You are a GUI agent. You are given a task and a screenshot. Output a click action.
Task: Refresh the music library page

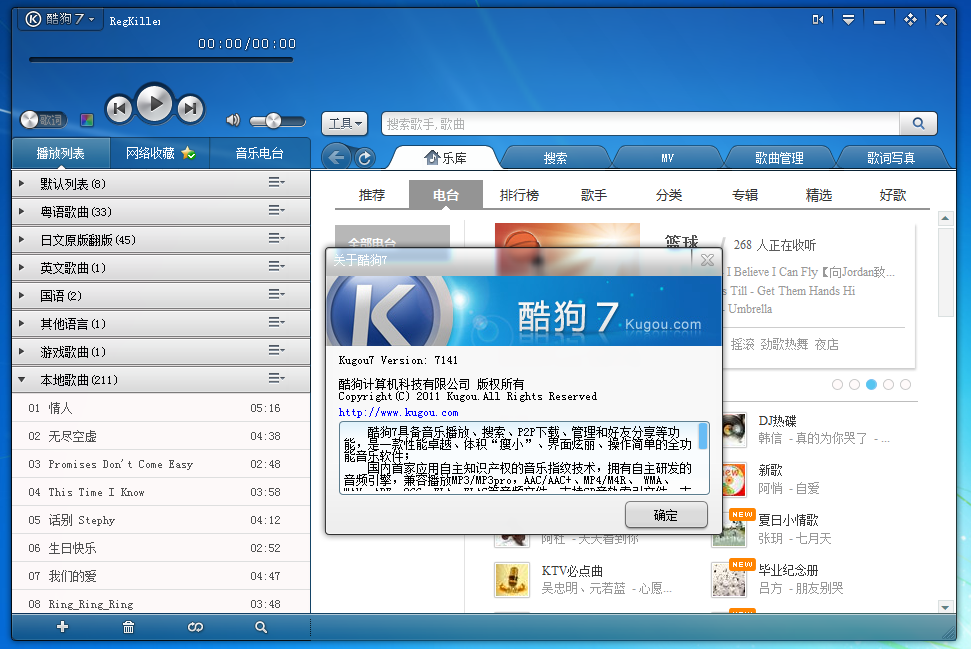click(365, 159)
